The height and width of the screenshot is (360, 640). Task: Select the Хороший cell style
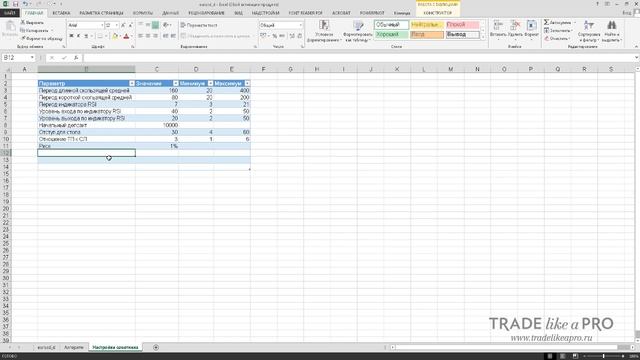click(391, 35)
